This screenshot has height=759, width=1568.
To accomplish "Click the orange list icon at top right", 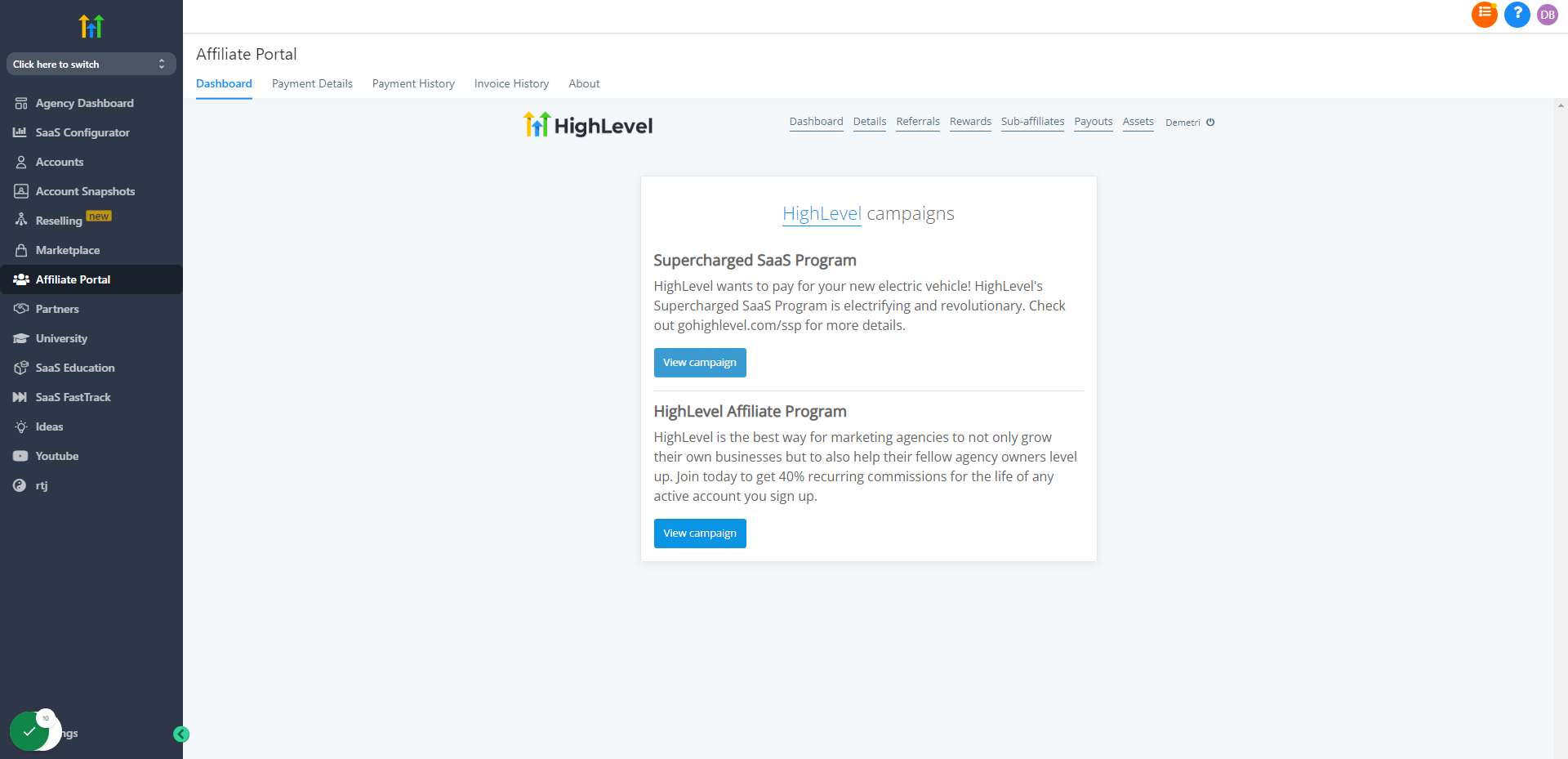I will tap(1485, 14).
